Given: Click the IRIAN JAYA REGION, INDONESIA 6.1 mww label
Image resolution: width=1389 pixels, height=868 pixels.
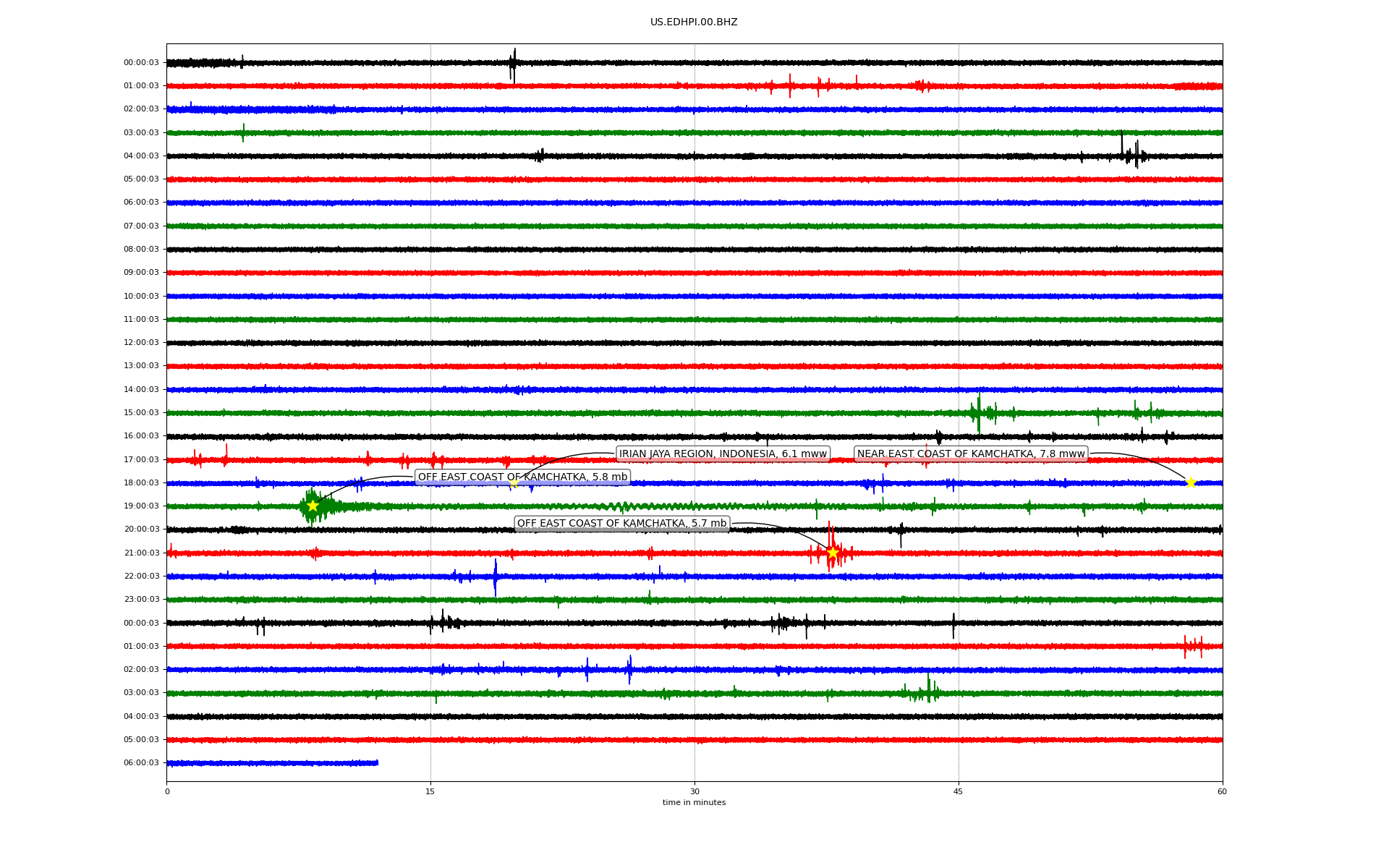Looking at the screenshot, I should point(723,454).
